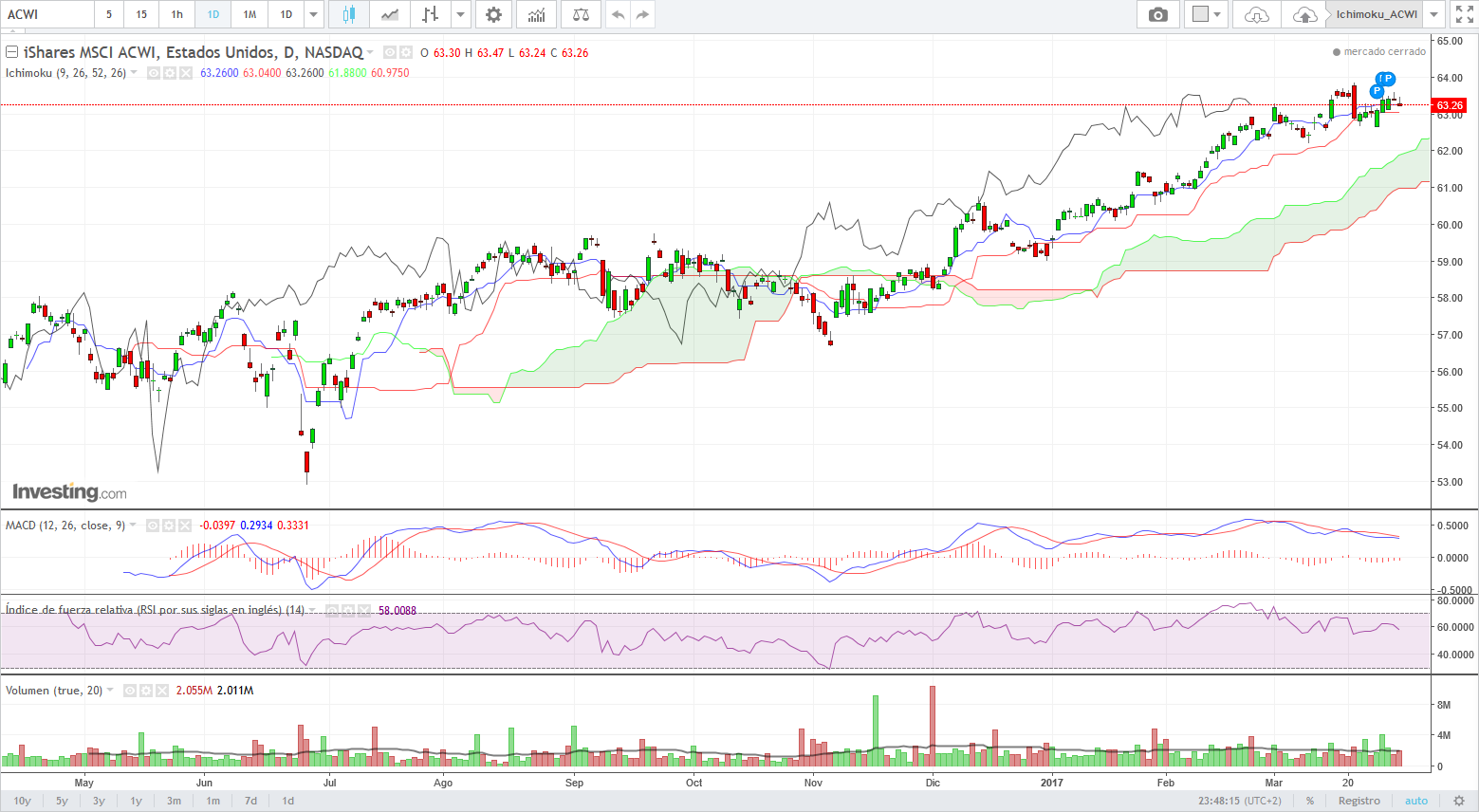The image size is (1479, 812).
Task: Remove the MACD indicator
Action: [x=185, y=526]
